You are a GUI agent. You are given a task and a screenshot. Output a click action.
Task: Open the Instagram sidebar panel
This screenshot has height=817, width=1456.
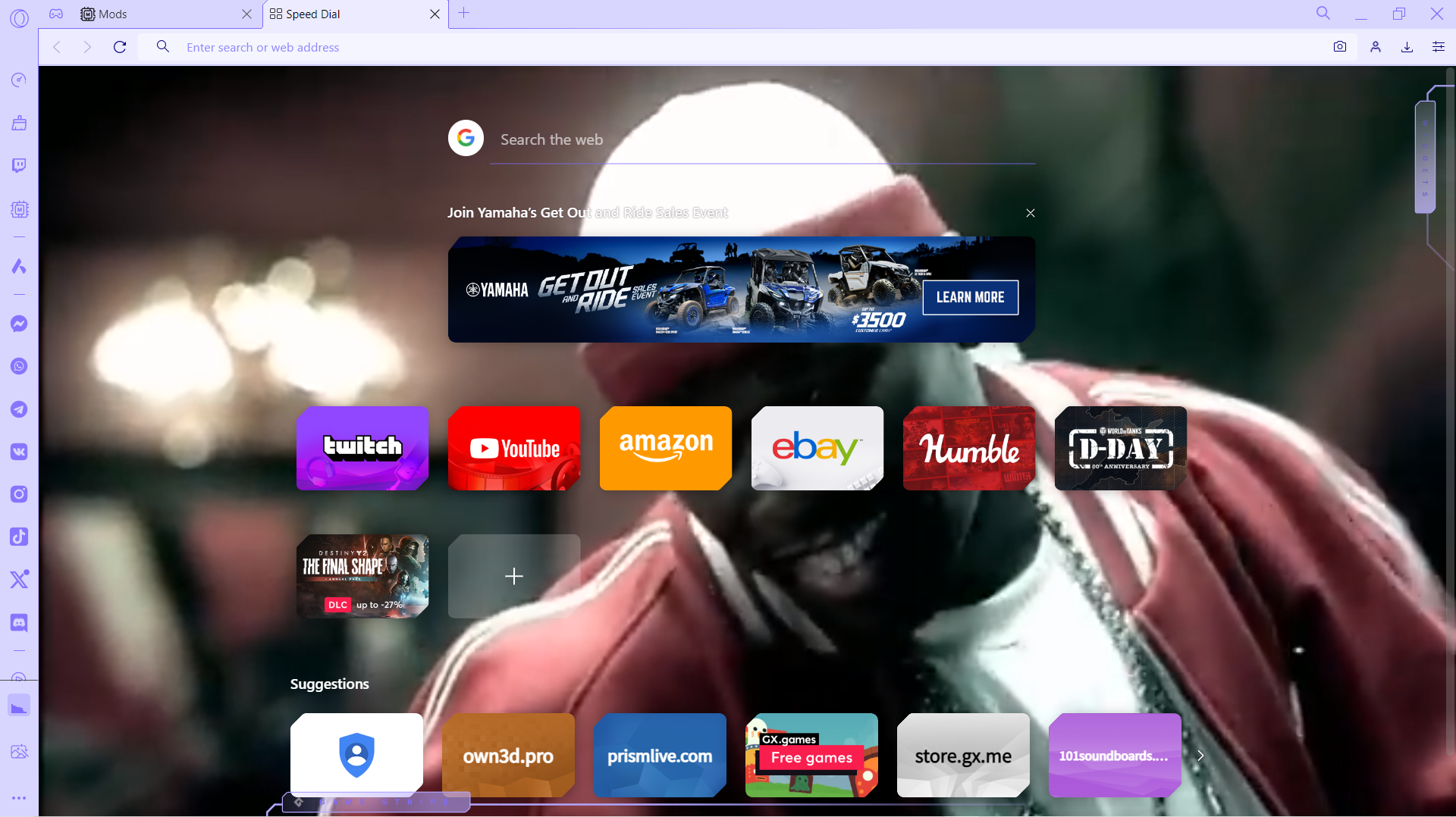[x=19, y=494]
